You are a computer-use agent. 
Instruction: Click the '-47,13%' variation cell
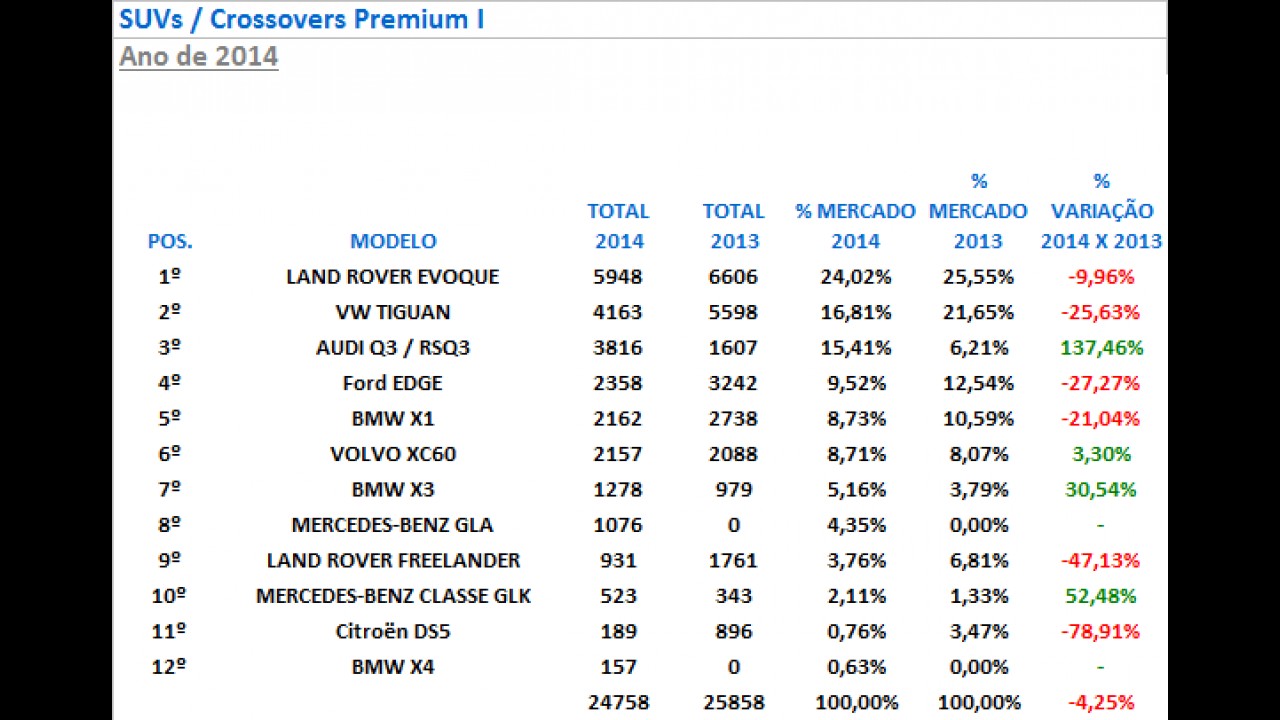pos(1101,561)
